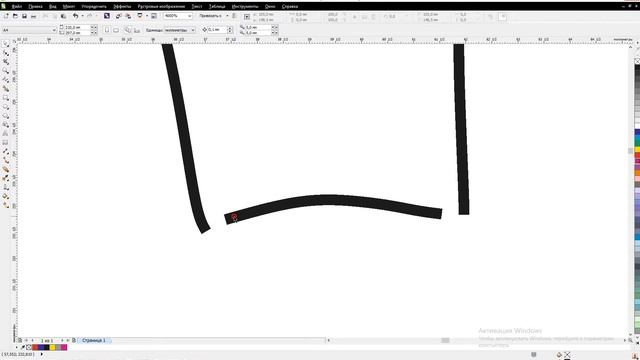The width and height of the screenshot is (640, 360).
Task: Expand the document palette flyout arrow
Action: click(16, 347)
